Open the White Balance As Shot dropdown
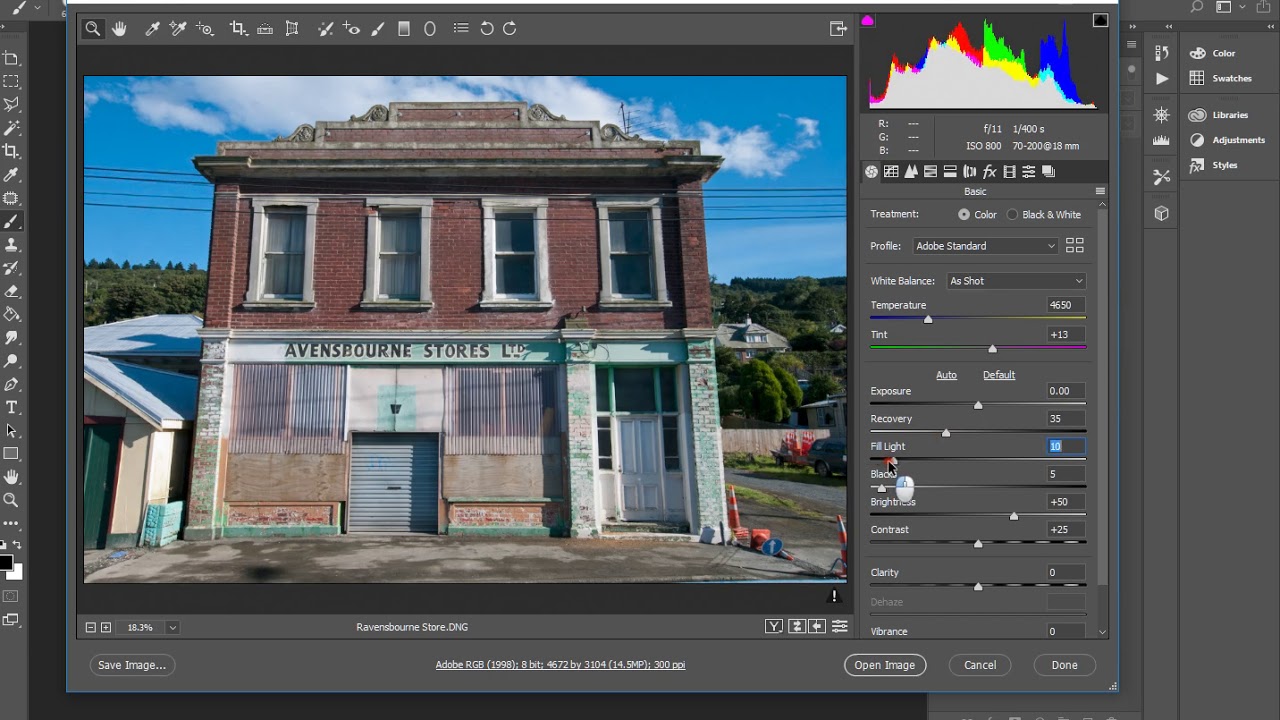 [x=1015, y=281]
